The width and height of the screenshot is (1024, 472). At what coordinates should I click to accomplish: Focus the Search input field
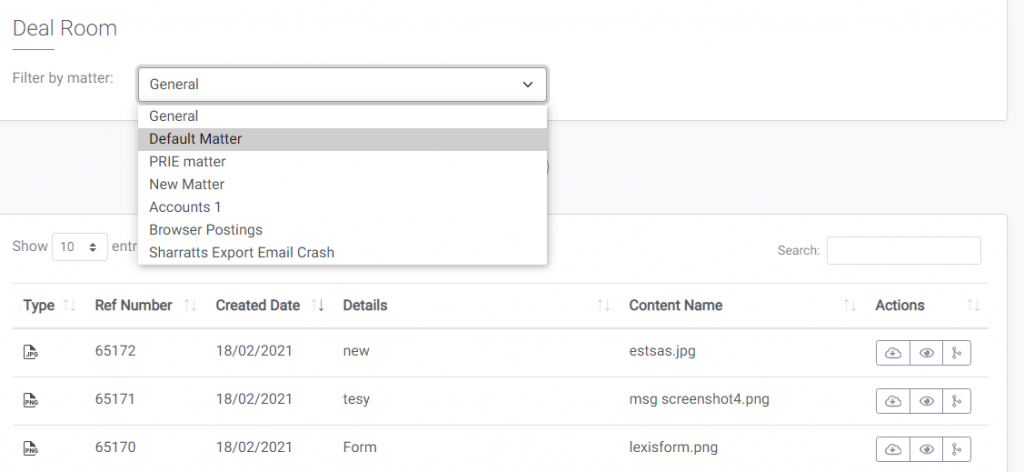coord(904,250)
